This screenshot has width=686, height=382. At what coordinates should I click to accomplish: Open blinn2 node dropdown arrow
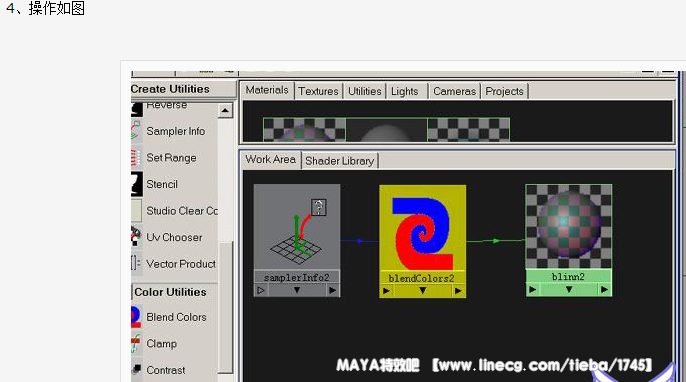click(569, 289)
